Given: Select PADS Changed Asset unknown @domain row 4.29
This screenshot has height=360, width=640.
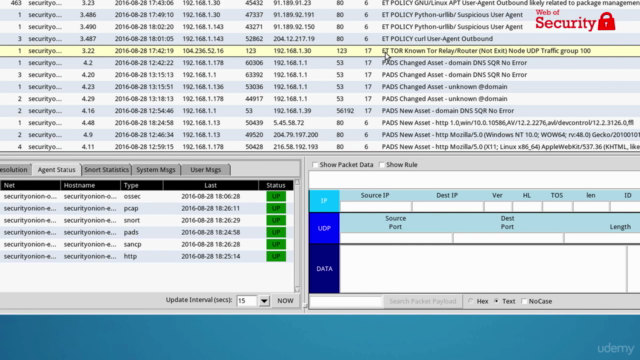Looking at the screenshot, I should click(x=320, y=99).
